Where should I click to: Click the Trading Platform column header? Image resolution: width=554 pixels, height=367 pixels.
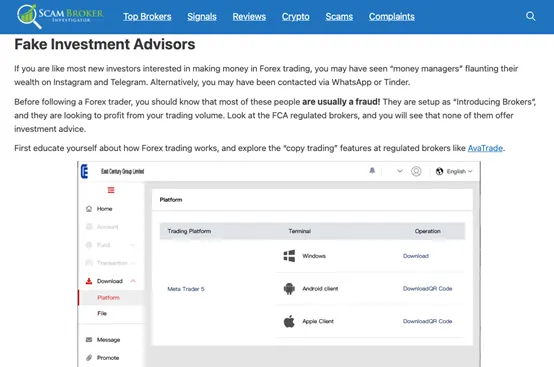click(189, 231)
